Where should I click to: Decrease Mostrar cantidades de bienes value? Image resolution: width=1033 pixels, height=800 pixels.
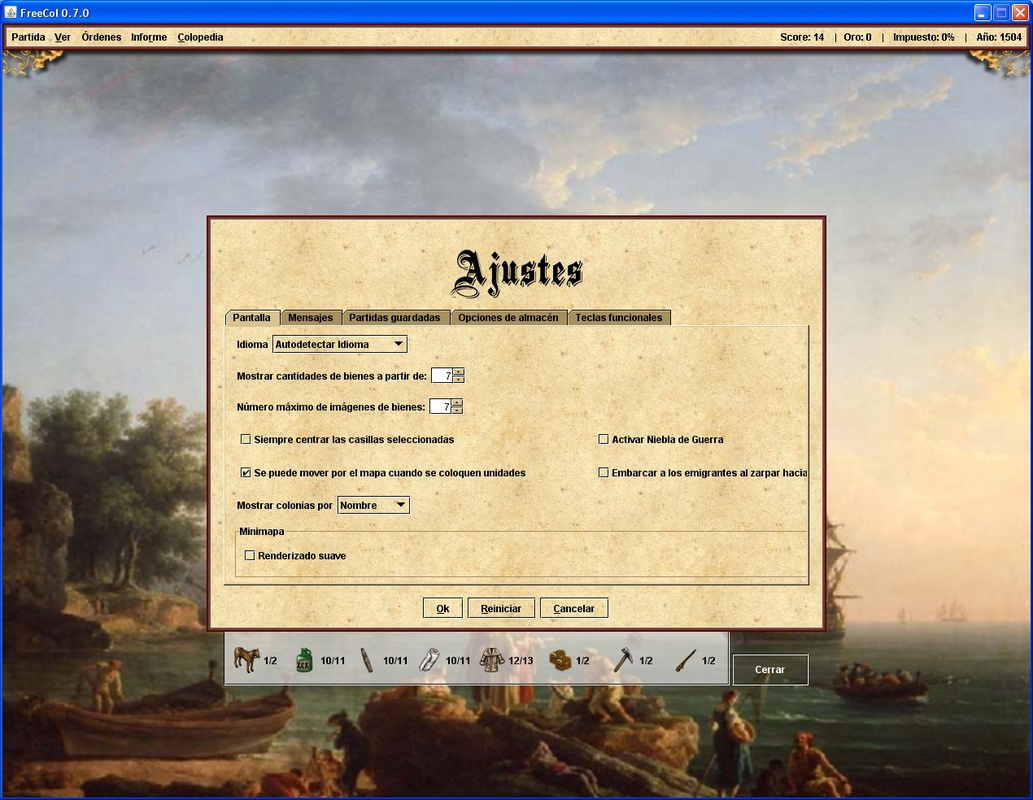coord(459,380)
